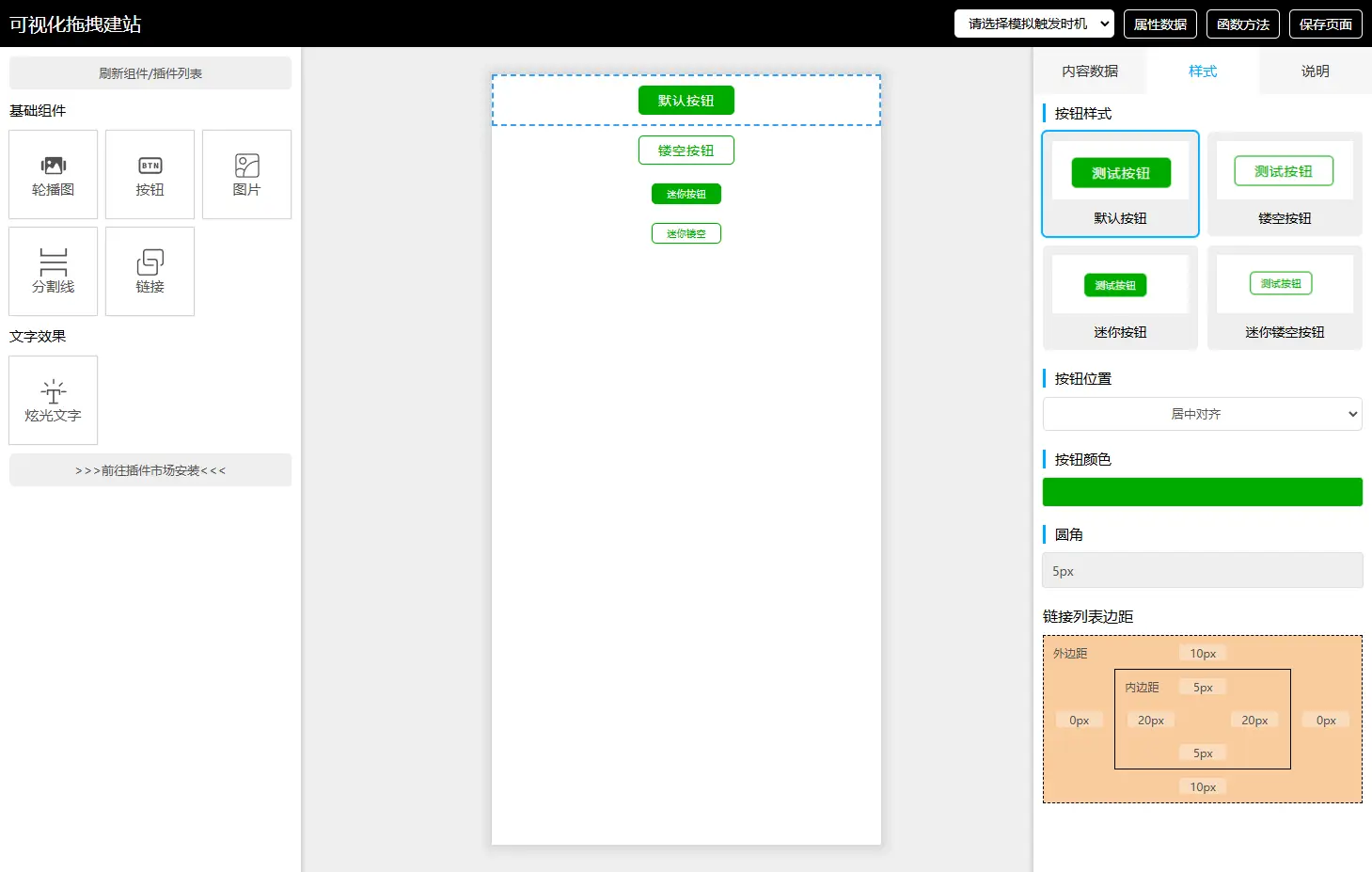The image size is (1372, 872).
Task: Open the 请选择模拟触发时机 dropdown
Action: click(1033, 24)
